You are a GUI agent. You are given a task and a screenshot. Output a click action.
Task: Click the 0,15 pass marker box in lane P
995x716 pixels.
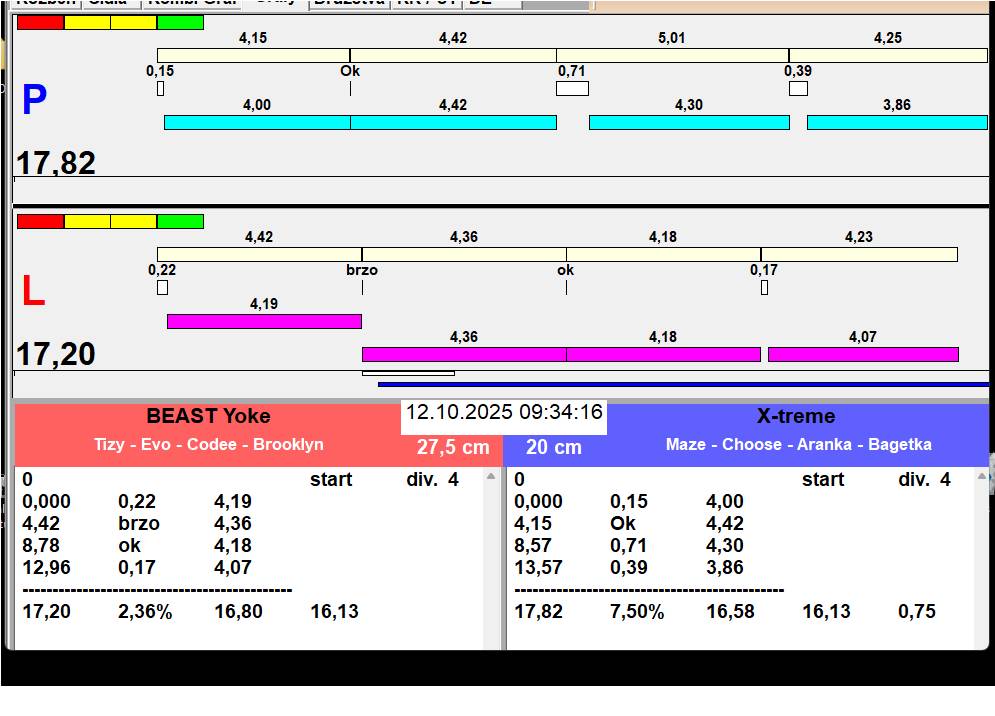tap(160, 88)
